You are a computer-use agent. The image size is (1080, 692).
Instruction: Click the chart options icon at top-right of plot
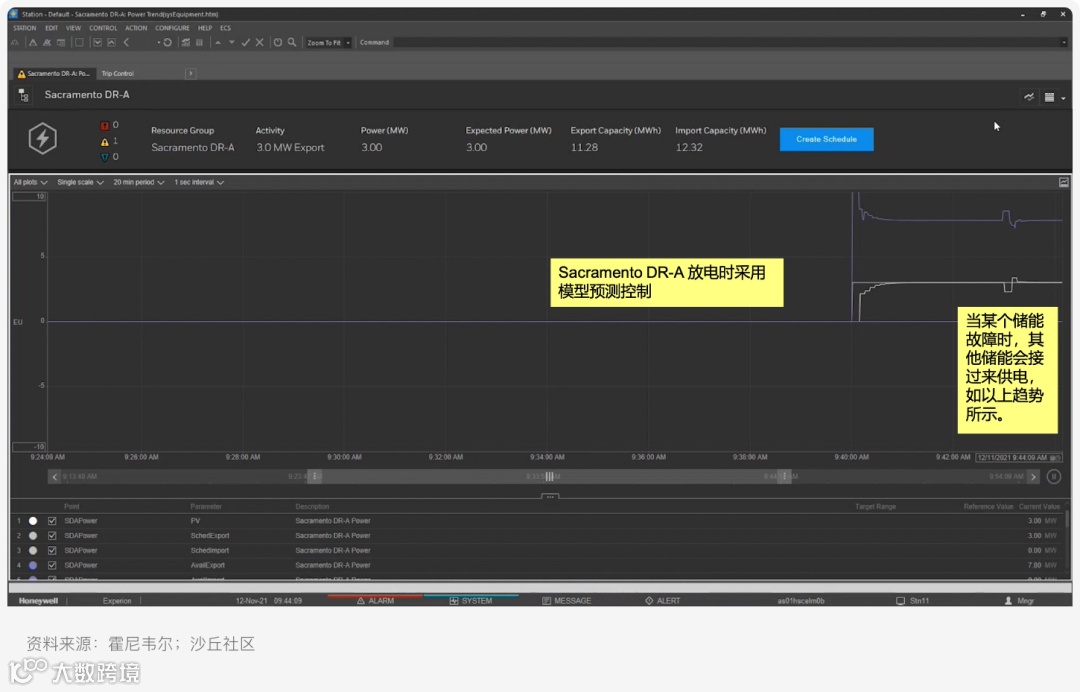pos(1063,182)
